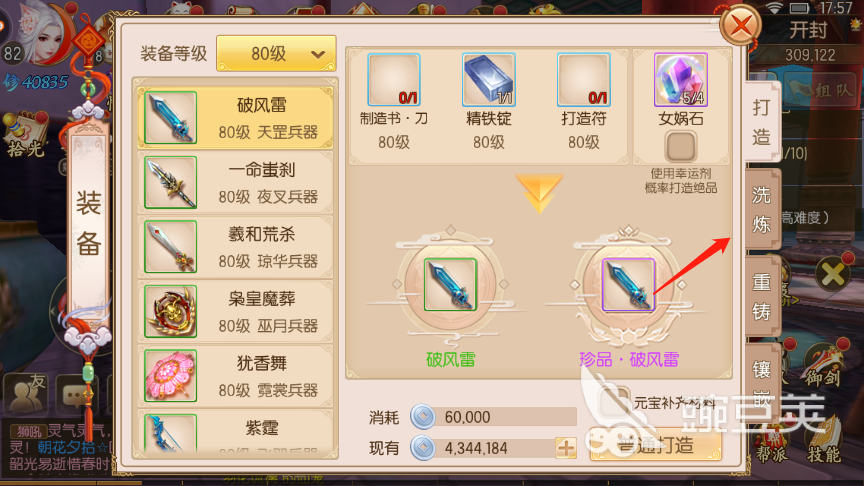Tap the 精铁锭 ingot material icon
864x486 pixels.
489,80
